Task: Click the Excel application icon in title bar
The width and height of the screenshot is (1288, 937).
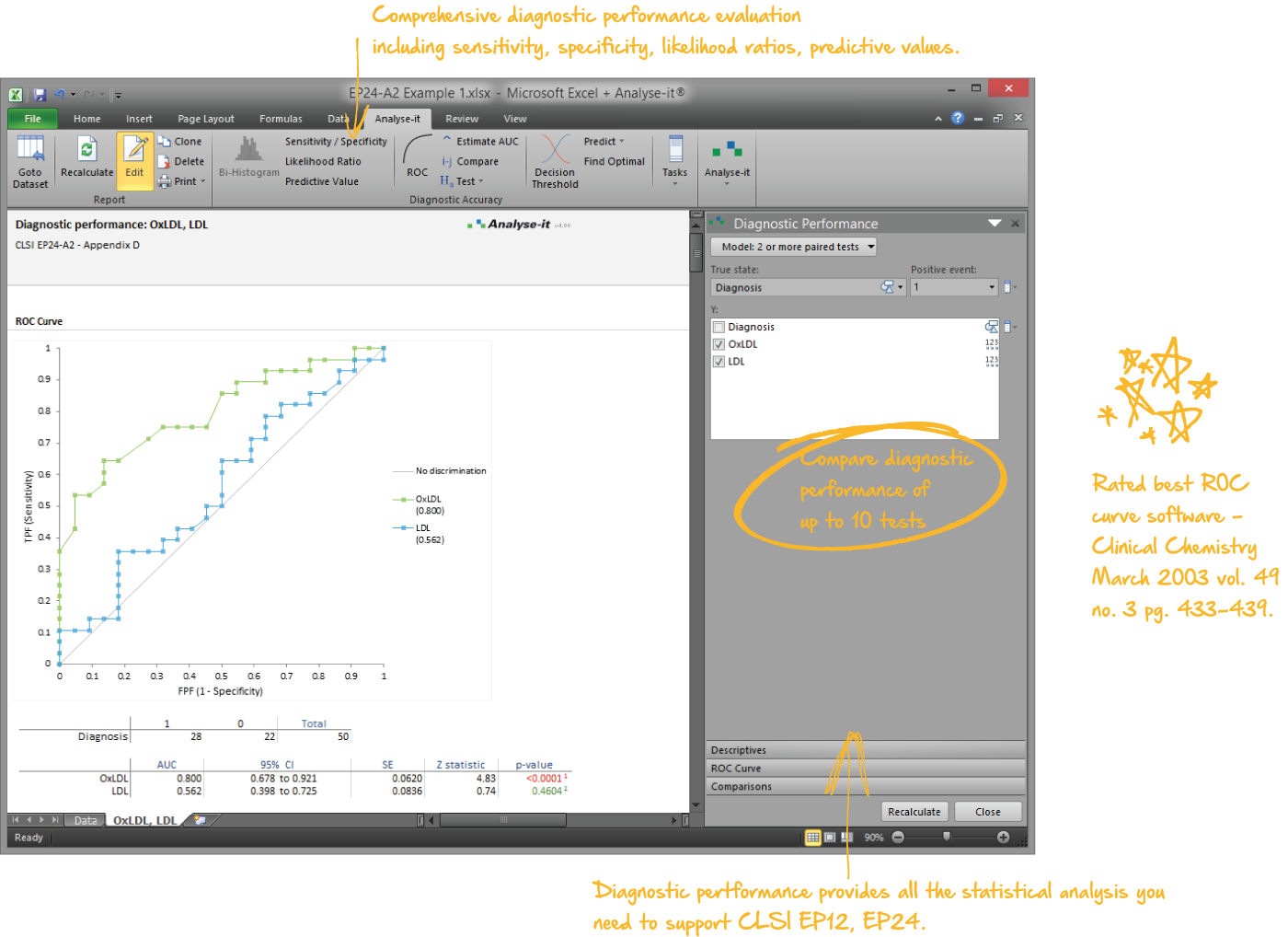Action: 16,94
